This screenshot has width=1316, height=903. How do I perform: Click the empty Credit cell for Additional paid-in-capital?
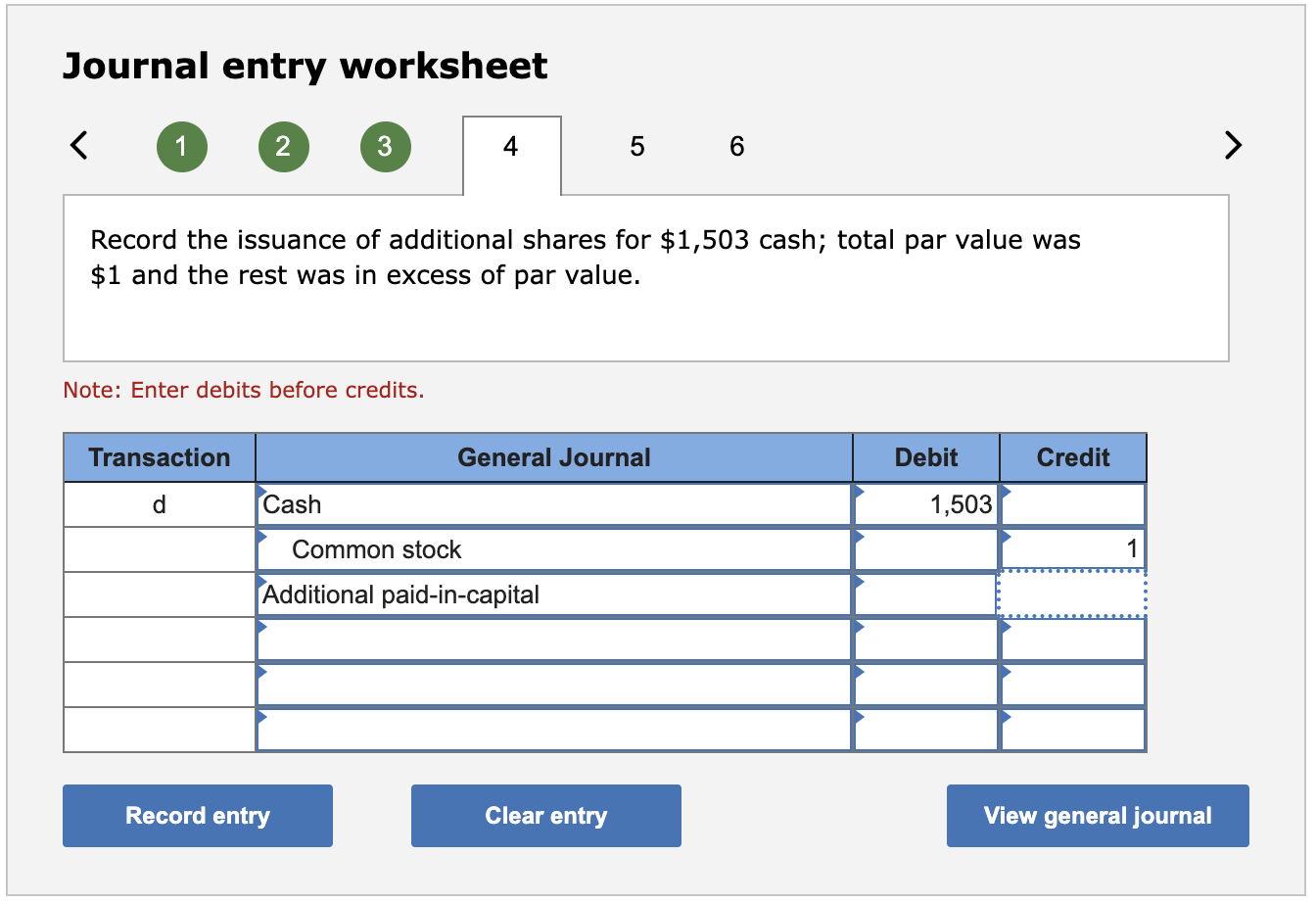(1072, 594)
